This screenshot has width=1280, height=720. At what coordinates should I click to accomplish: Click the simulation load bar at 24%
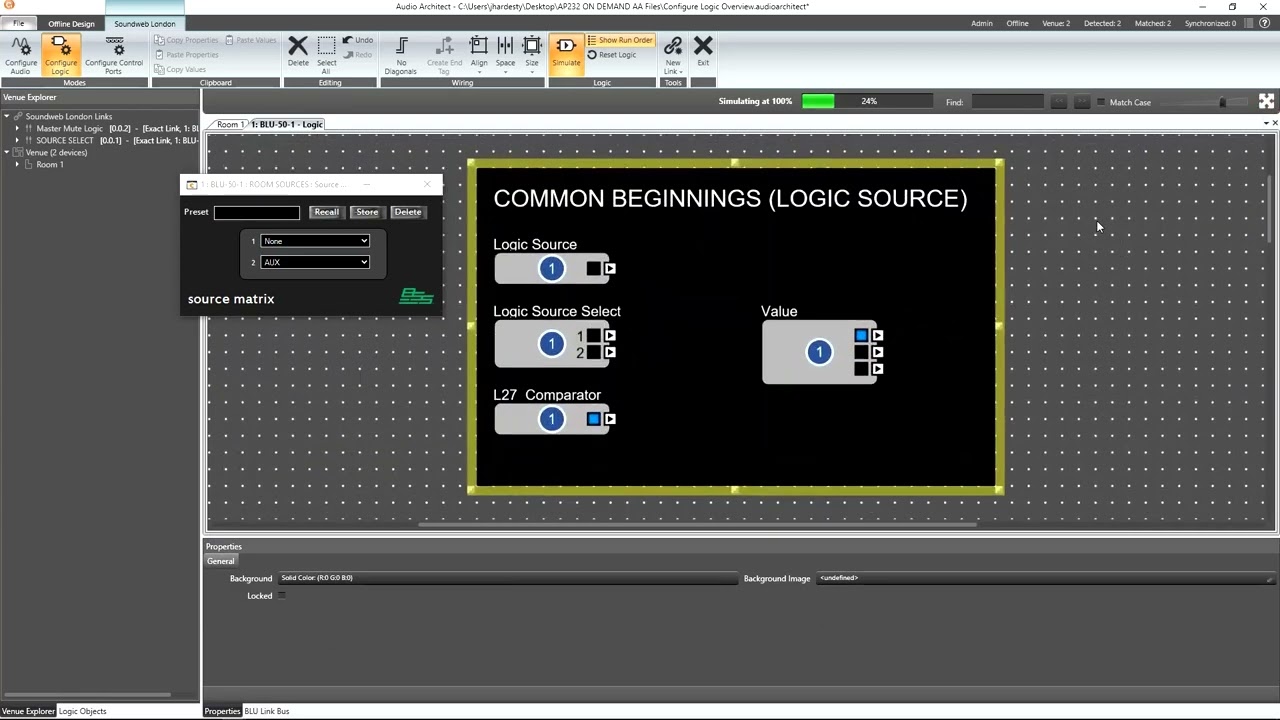point(867,101)
